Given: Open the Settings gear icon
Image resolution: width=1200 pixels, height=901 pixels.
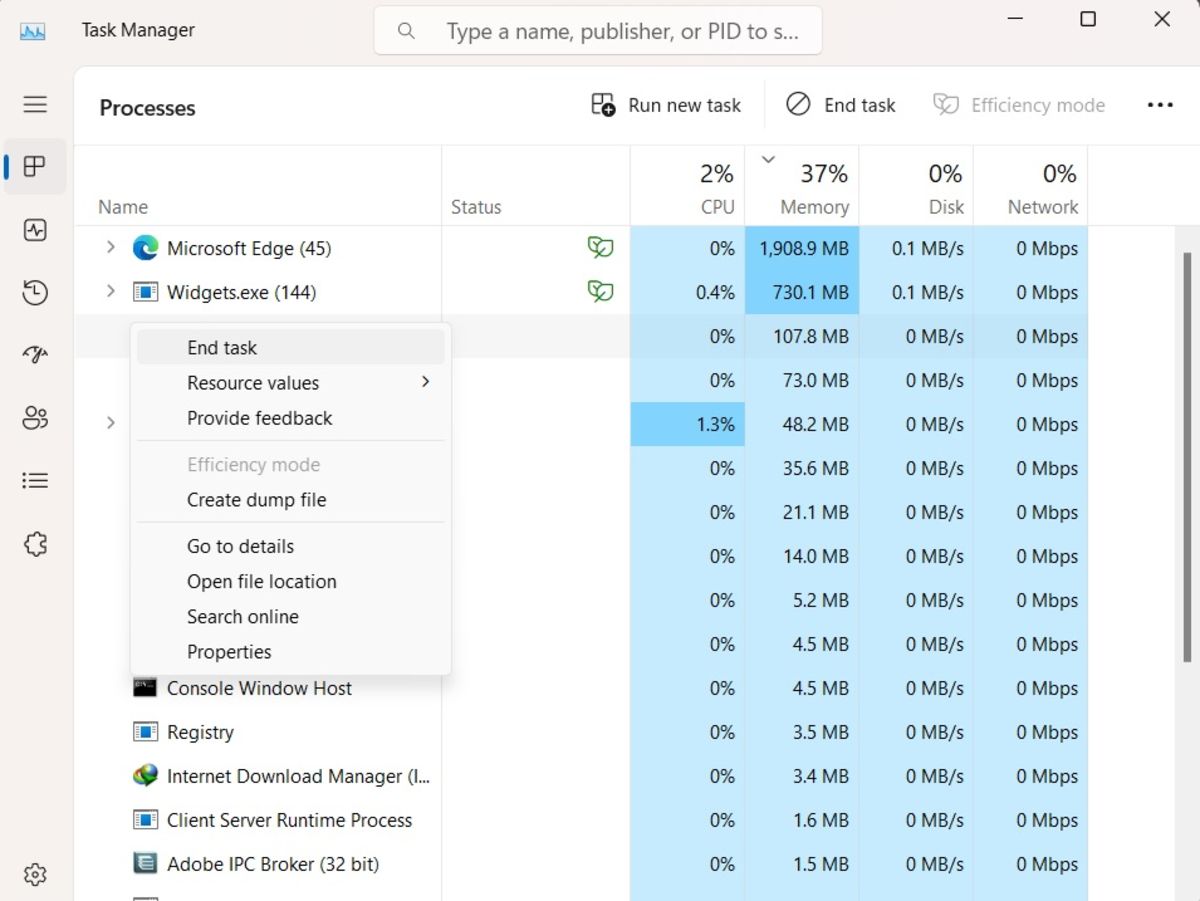Looking at the screenshot, I should tap(35, 874).
